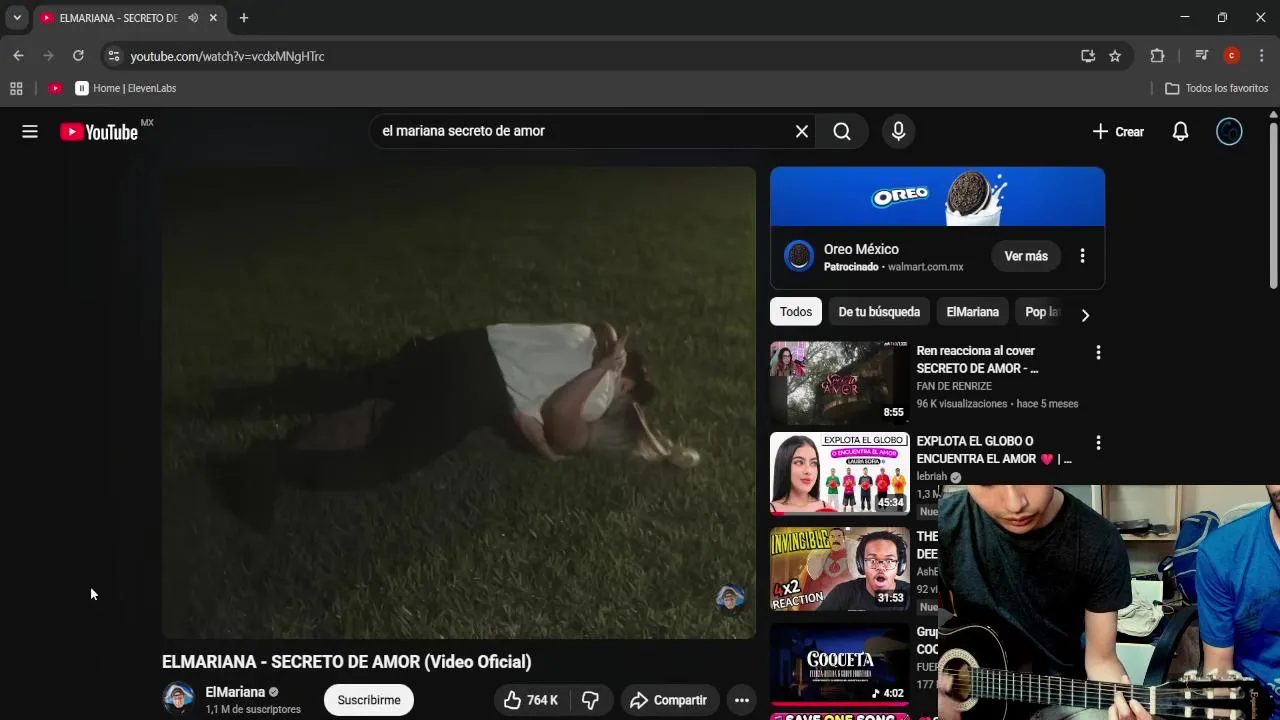
Task: Open options for the Oreo México ad
Action: click(x=1082, y=256)
